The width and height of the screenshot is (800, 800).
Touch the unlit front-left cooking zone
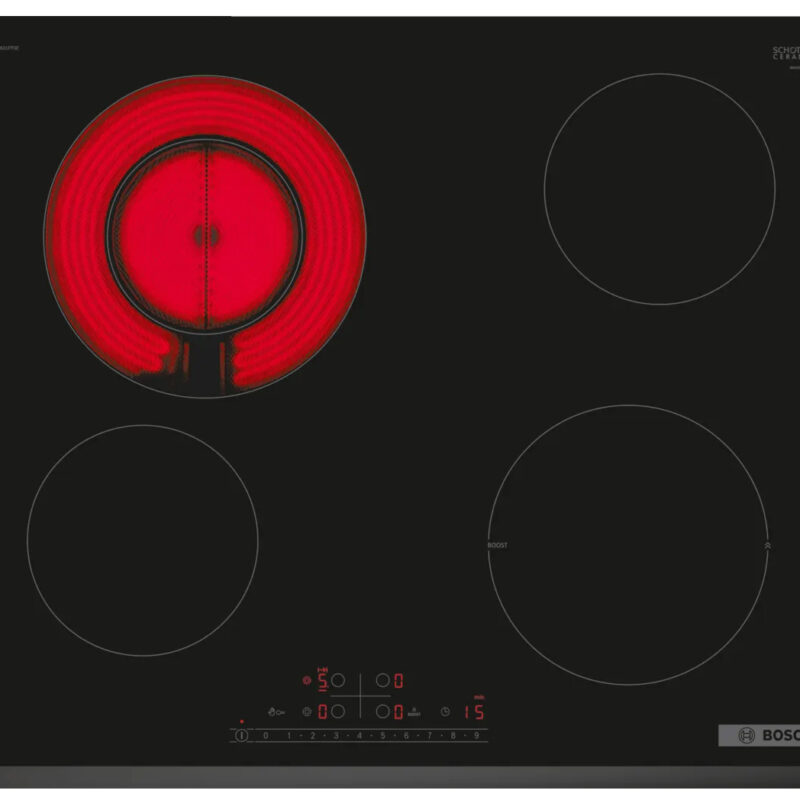tap(142, 540)
